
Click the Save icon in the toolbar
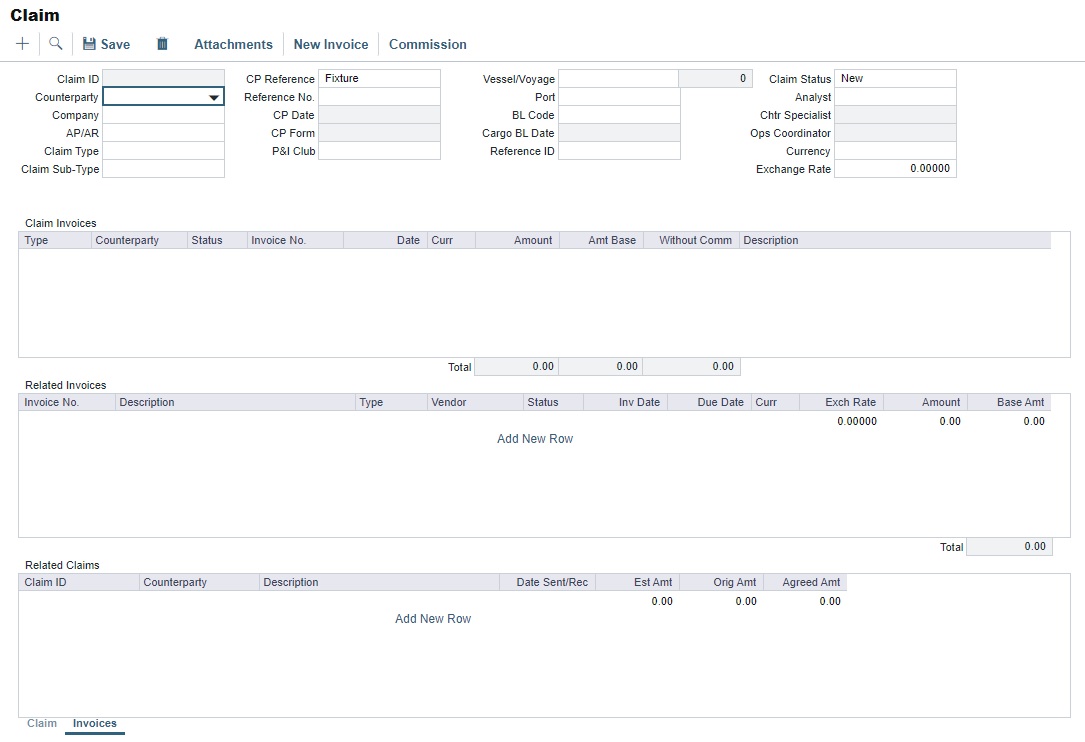coord(105,43)
